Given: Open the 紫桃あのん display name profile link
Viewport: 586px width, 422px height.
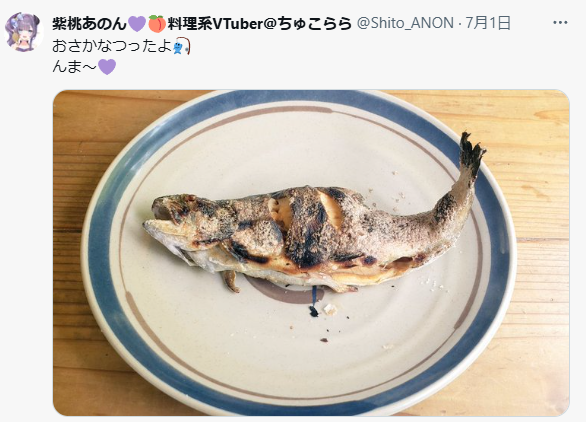Looking at the screenshot, I should 90,24.
